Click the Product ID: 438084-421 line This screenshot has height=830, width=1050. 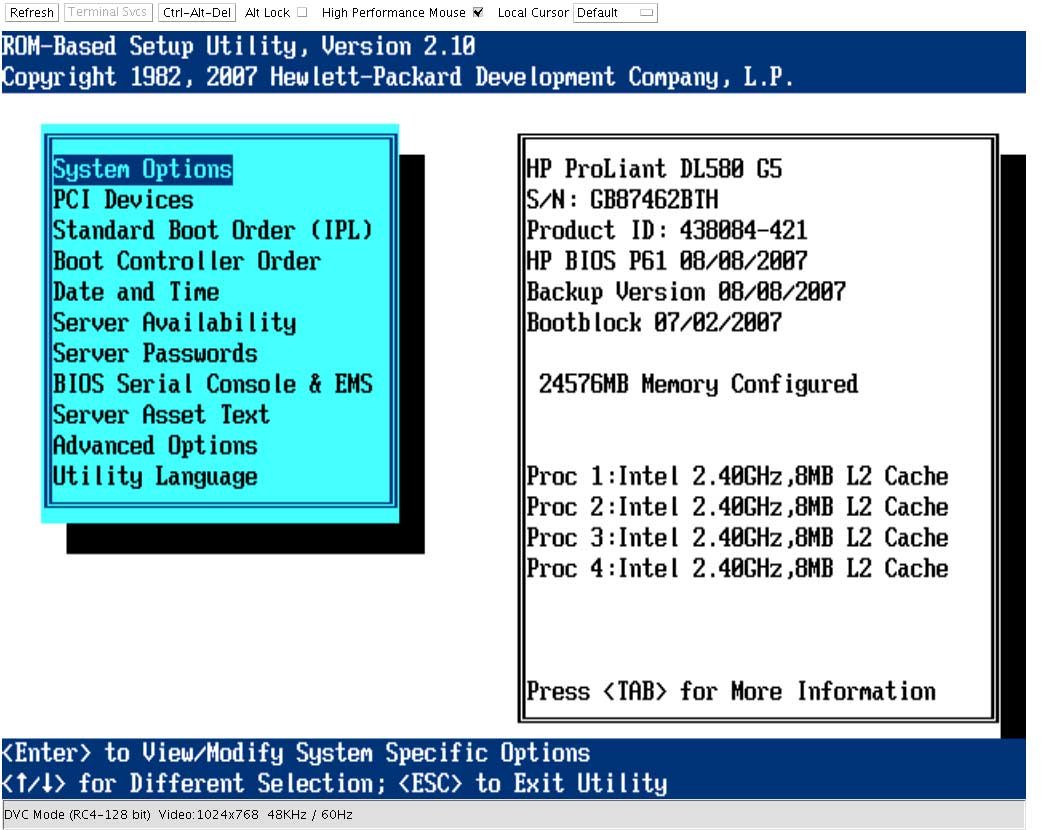point(667,230)
